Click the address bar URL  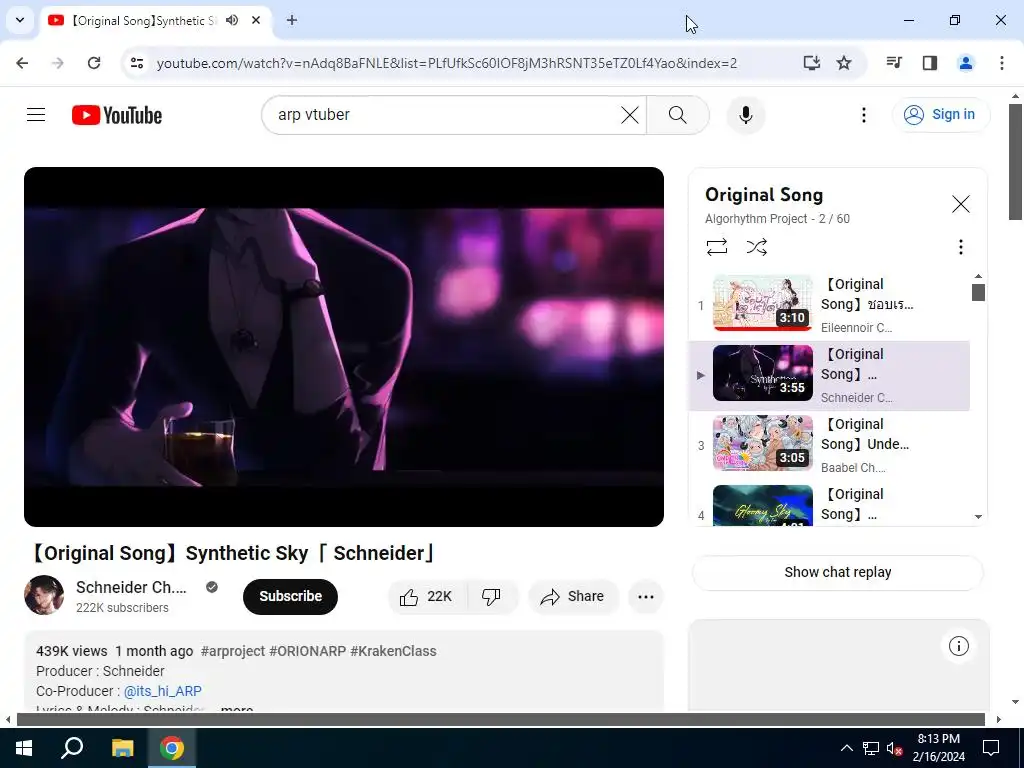447,63
